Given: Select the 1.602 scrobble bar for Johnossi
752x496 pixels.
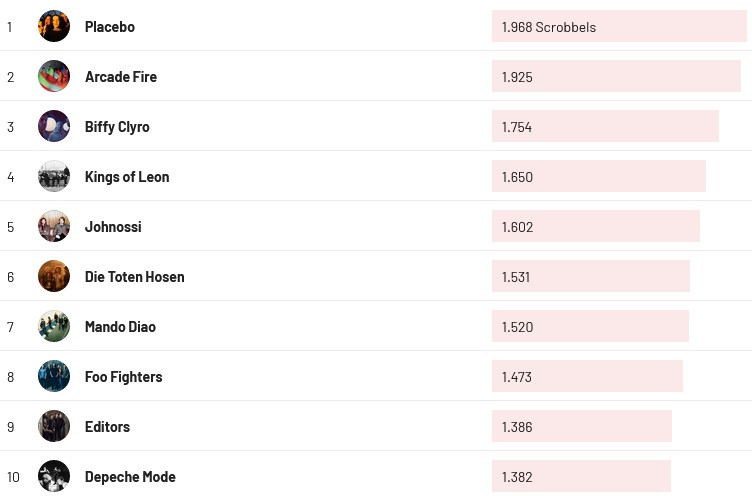Looking at the screenshot, I should pos(595,227).
